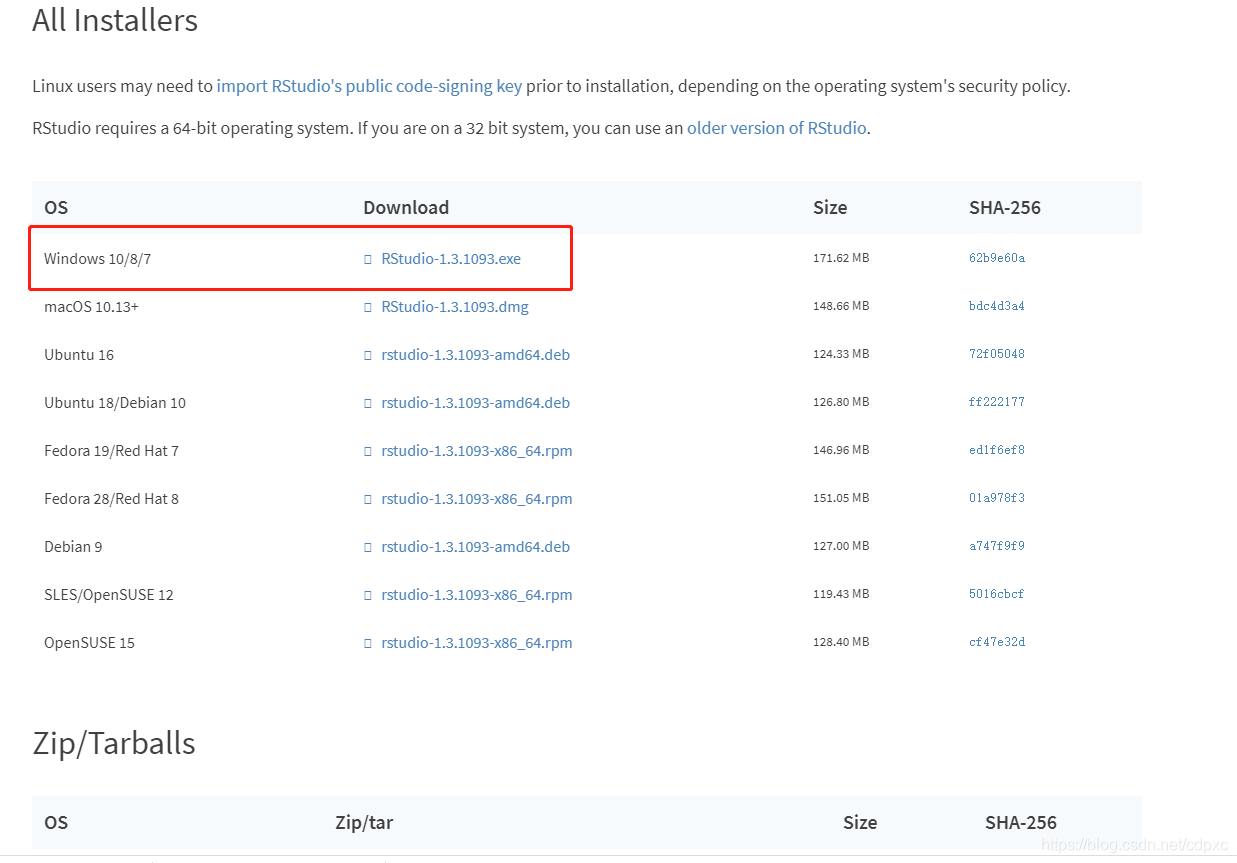
Task: Click download icon in the Ubuntu 16 row
Action: pos(368,355)
